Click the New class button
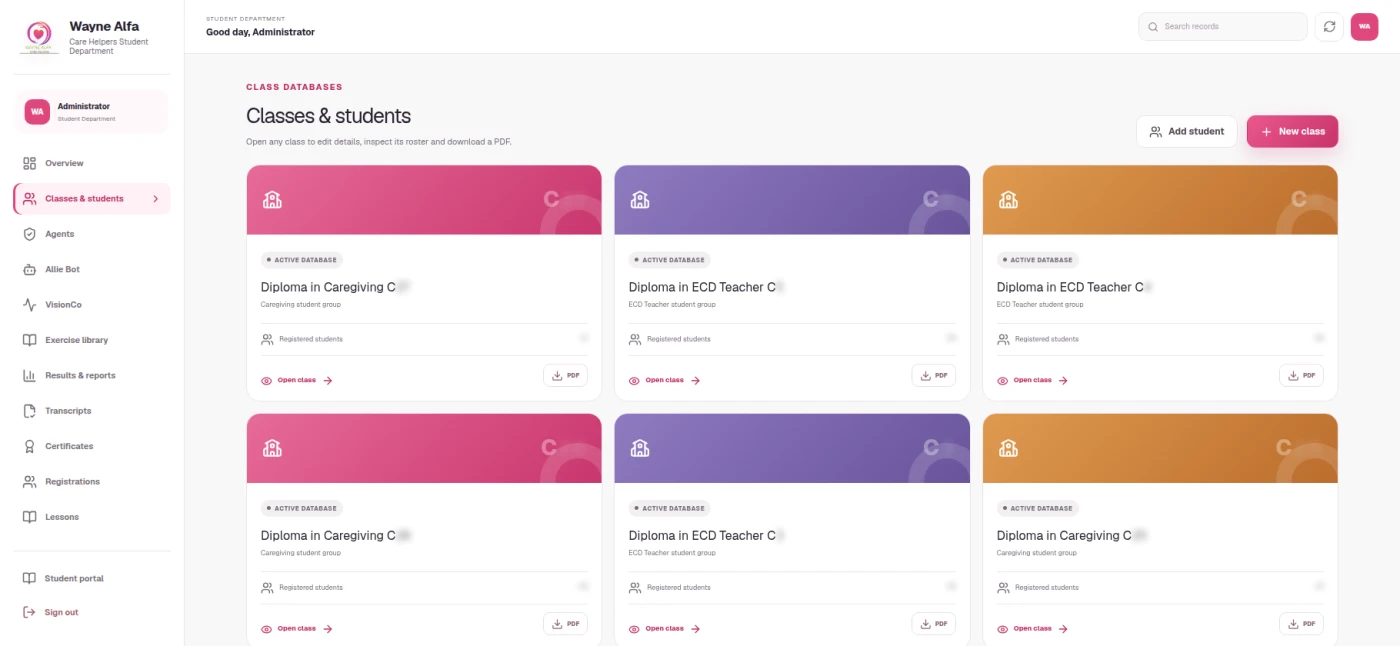This screenshot has width=1400, height=646. point(1292,131)
